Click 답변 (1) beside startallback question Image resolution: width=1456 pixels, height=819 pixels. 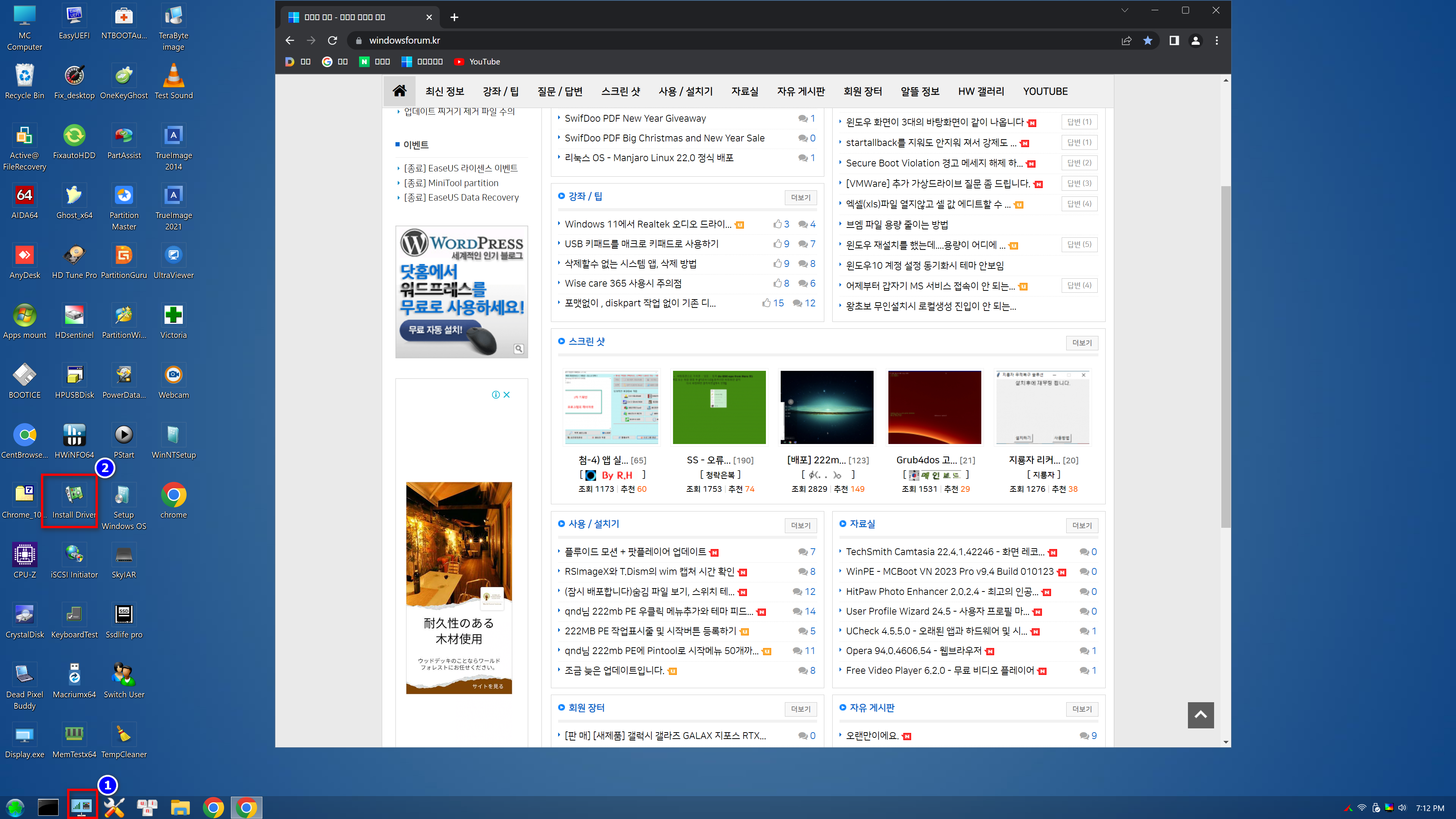[x=1079, y=143]
